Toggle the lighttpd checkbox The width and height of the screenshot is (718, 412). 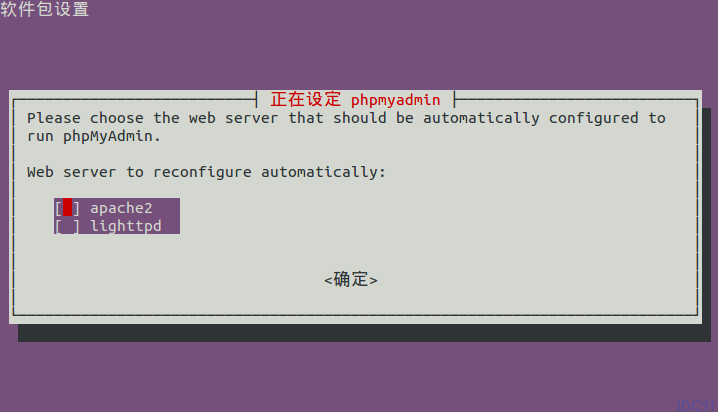point(67,226)
